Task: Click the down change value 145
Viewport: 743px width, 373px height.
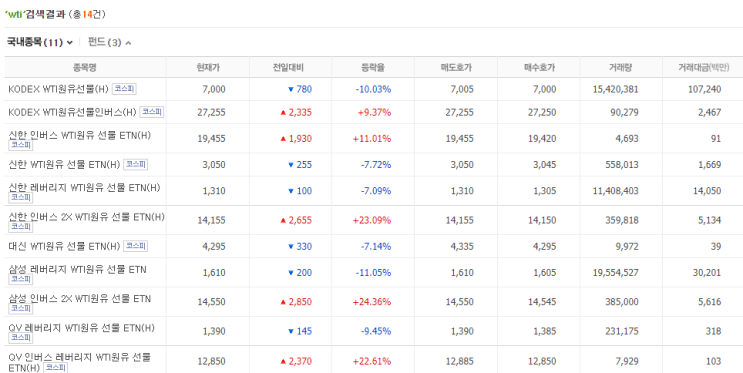Action: point(300,331)
